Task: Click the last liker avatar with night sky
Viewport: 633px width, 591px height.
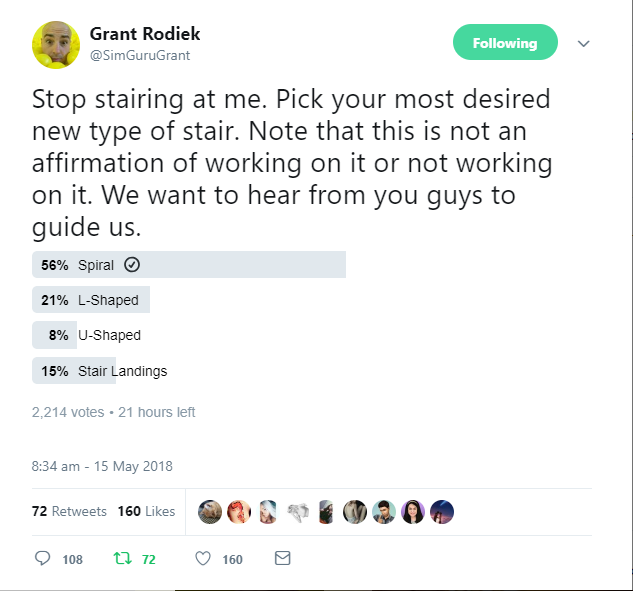Action: (442, 512)
